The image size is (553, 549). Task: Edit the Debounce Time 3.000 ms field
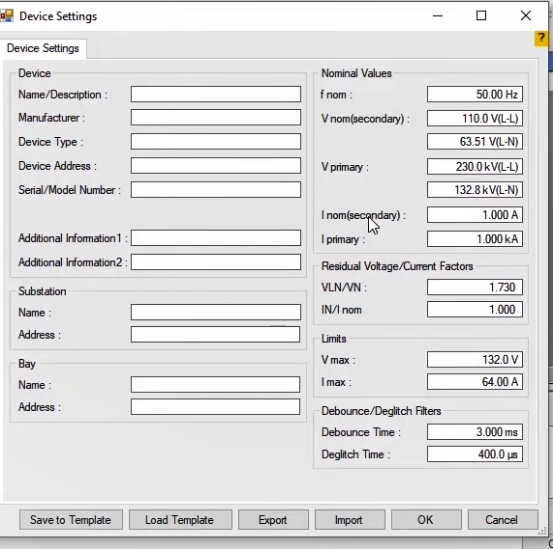pos(475,432)
